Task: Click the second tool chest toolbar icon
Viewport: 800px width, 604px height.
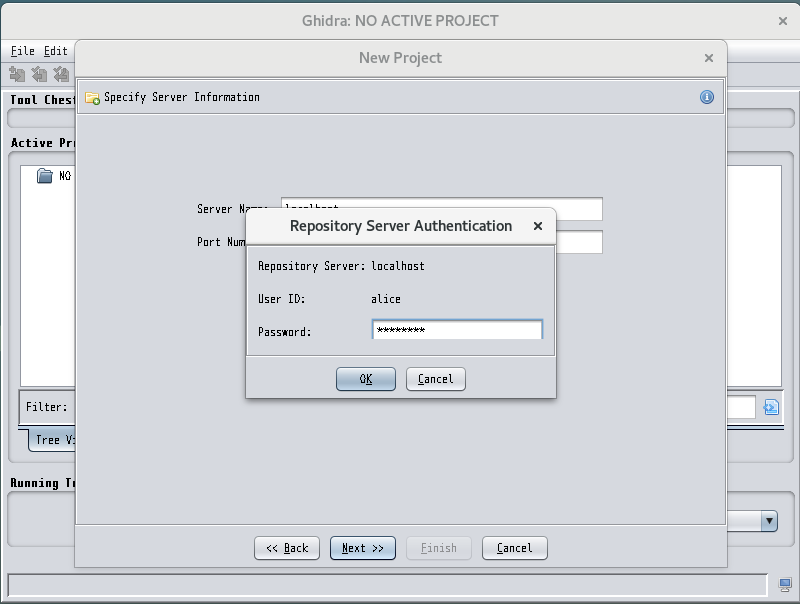Action: click(x=39, y=74)
